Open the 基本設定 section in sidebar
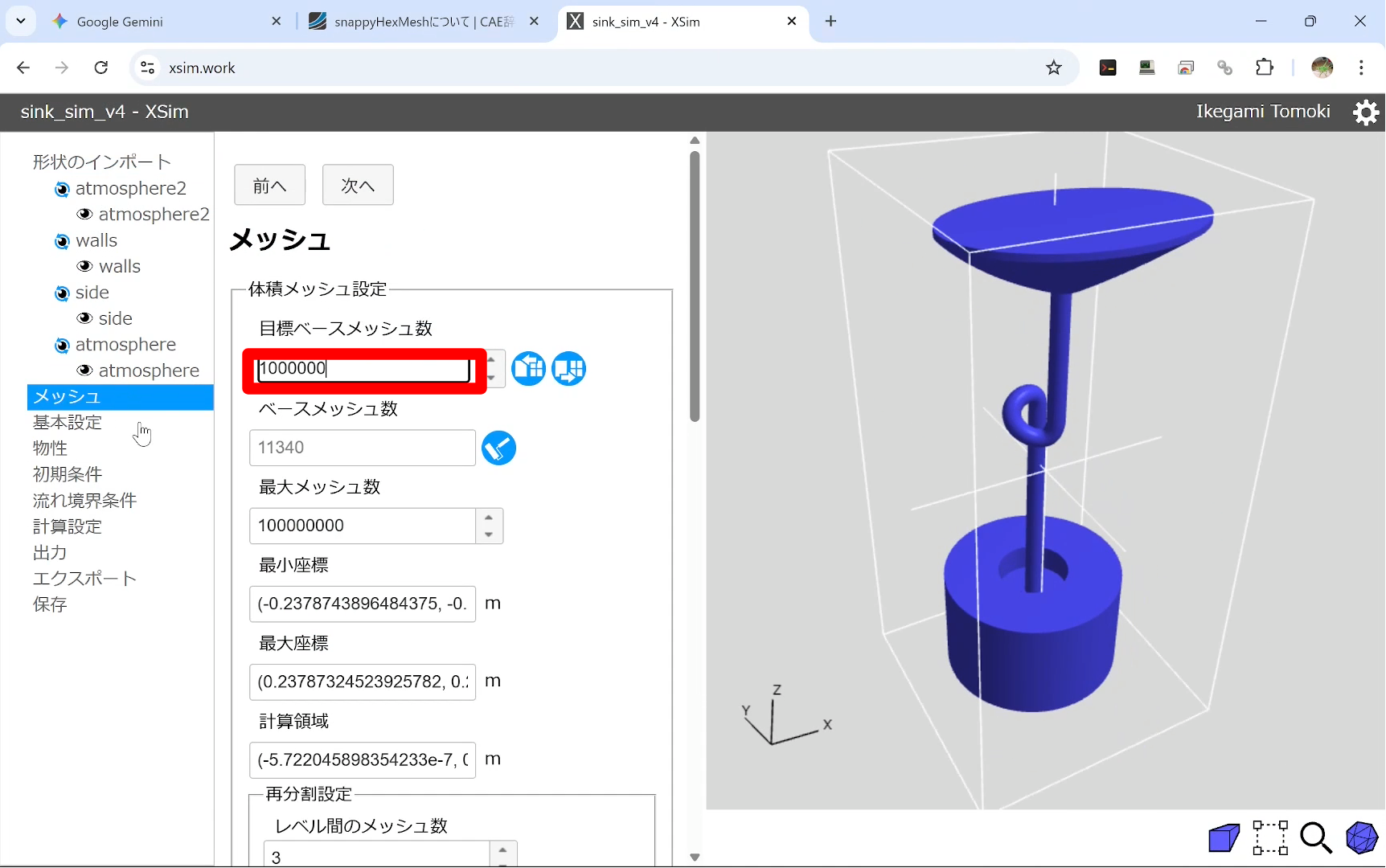 click(x=68, y=423)
